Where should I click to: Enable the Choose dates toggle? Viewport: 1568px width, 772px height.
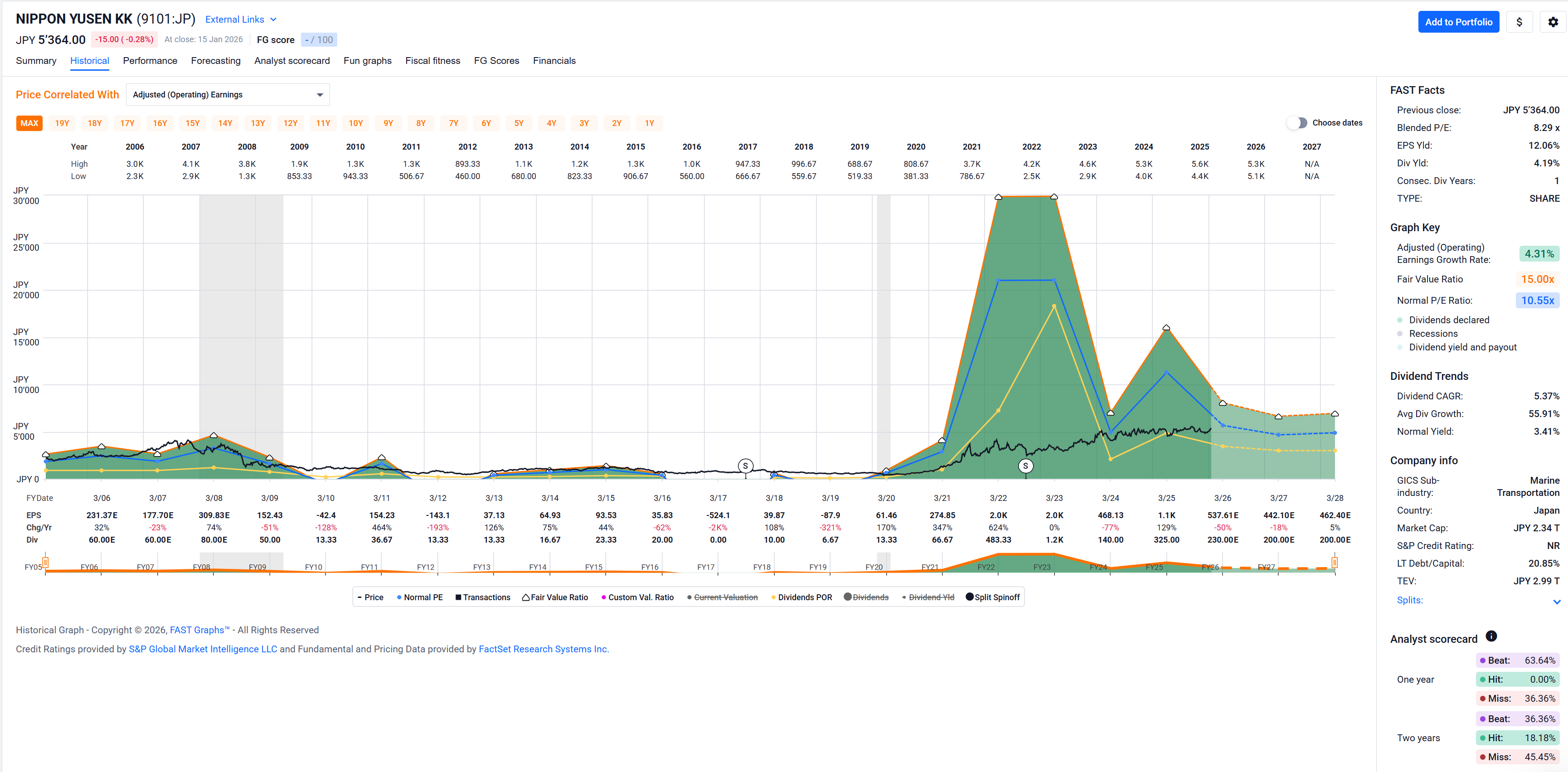pyautogui.click(x=1298, y=122)
